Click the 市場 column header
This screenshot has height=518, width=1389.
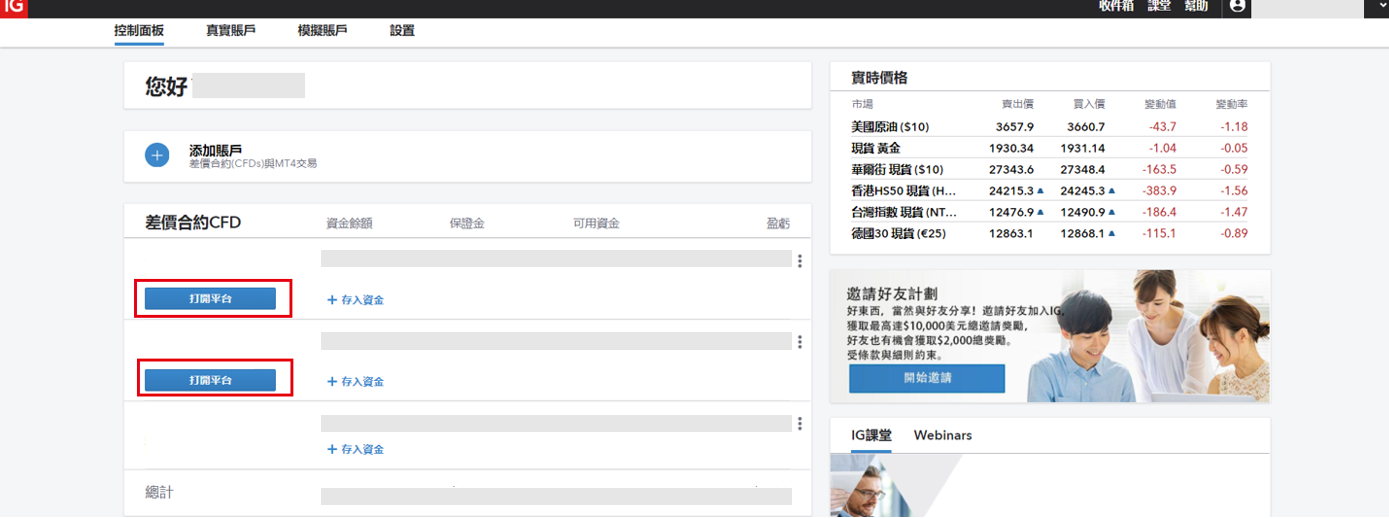click(862, 104)
